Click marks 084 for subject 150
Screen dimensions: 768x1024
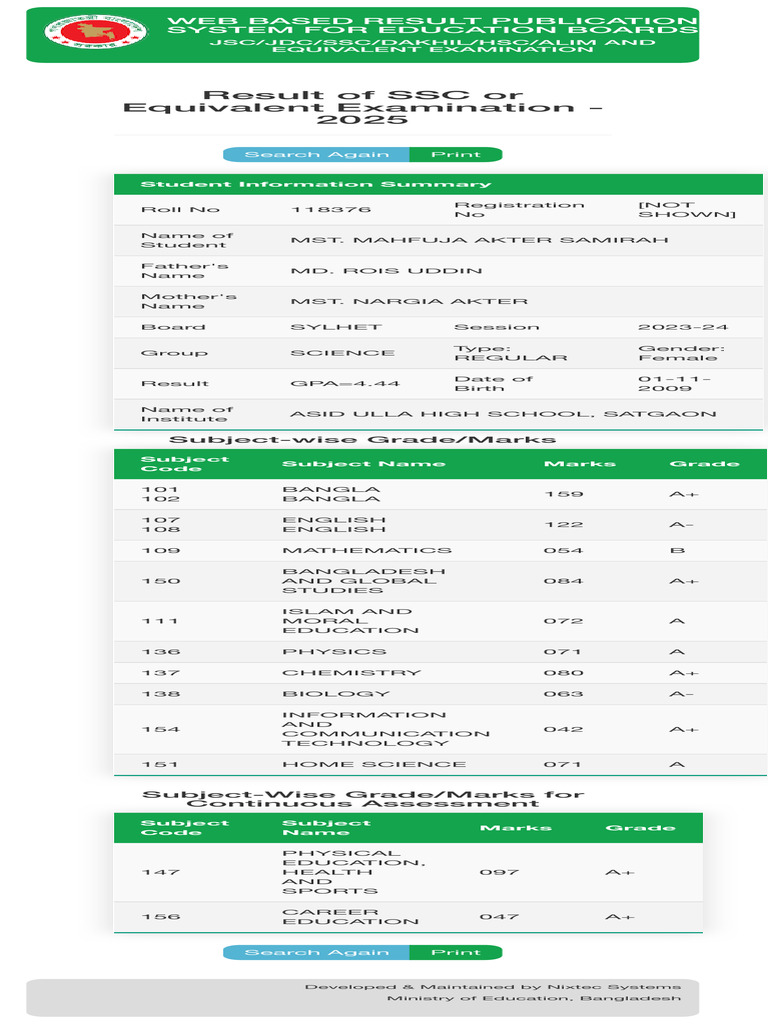[564, 581]
